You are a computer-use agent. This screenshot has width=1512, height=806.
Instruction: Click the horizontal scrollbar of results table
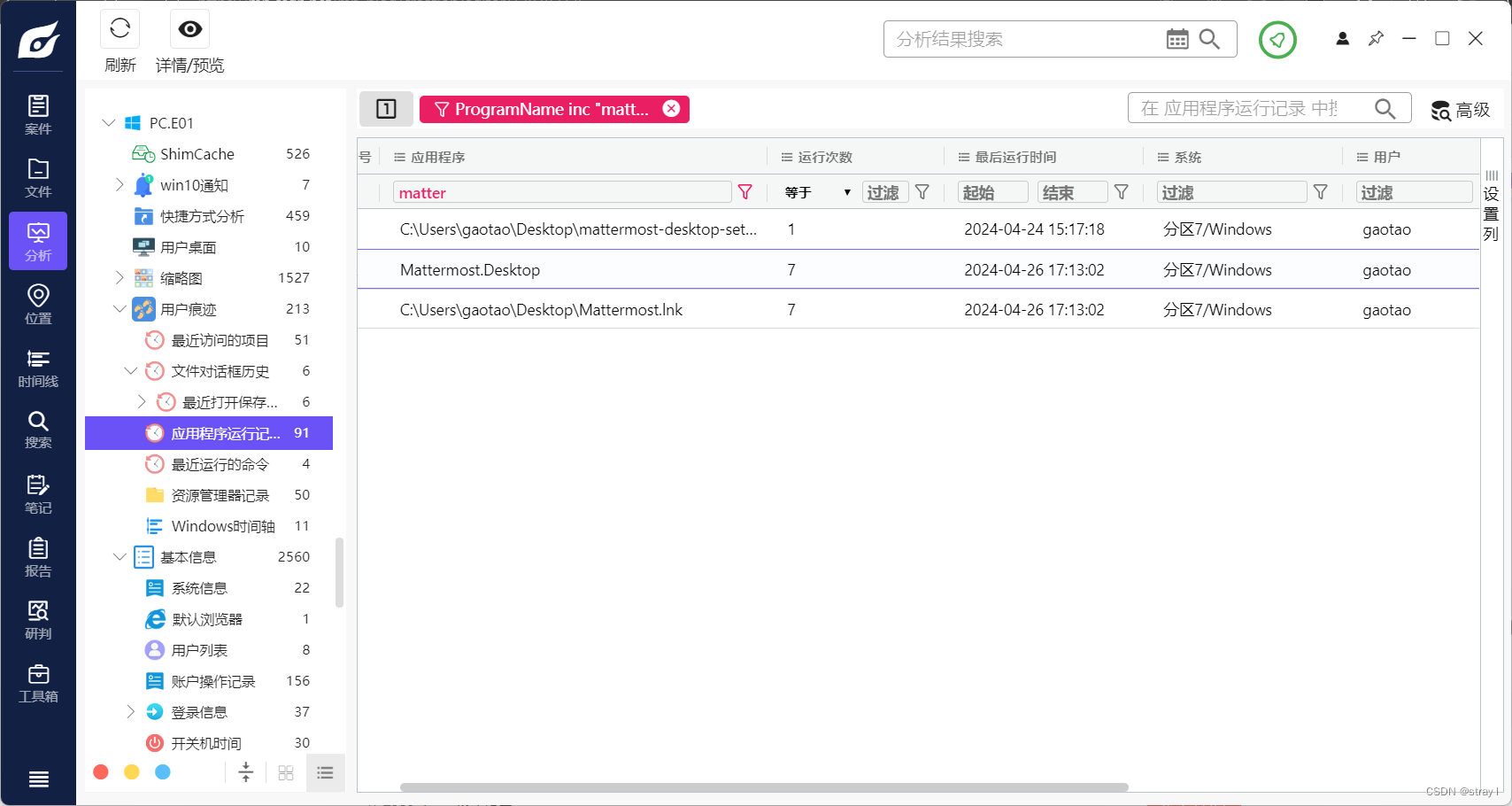[764, 787]
